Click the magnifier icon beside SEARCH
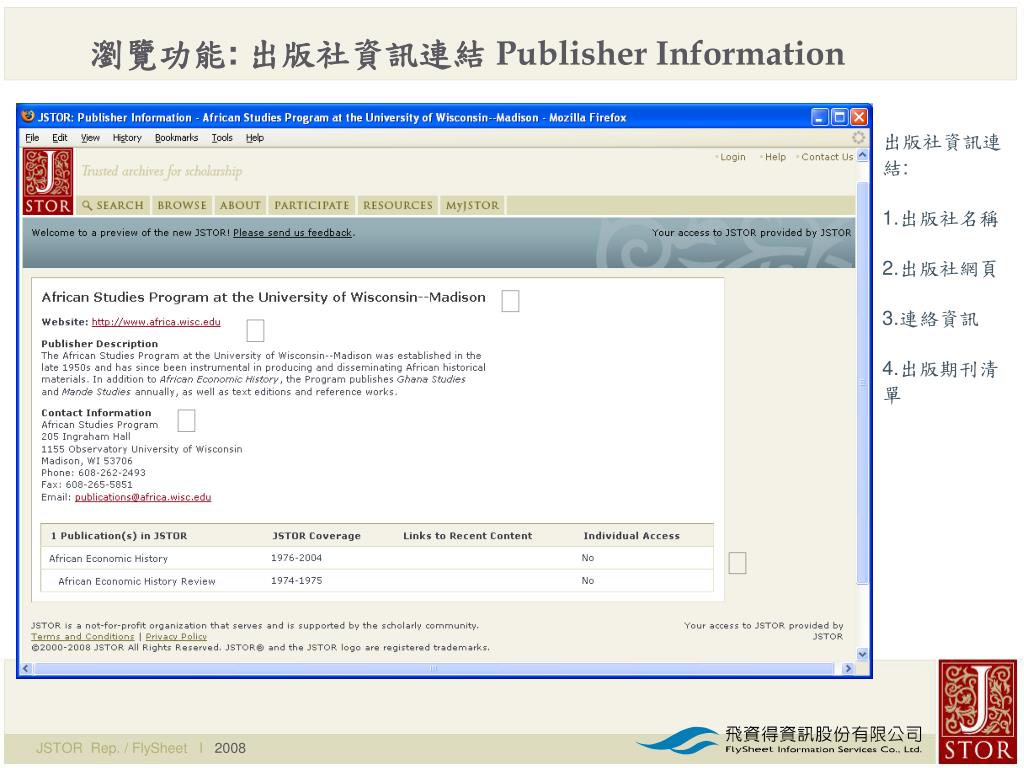 (x=87, y=205)
